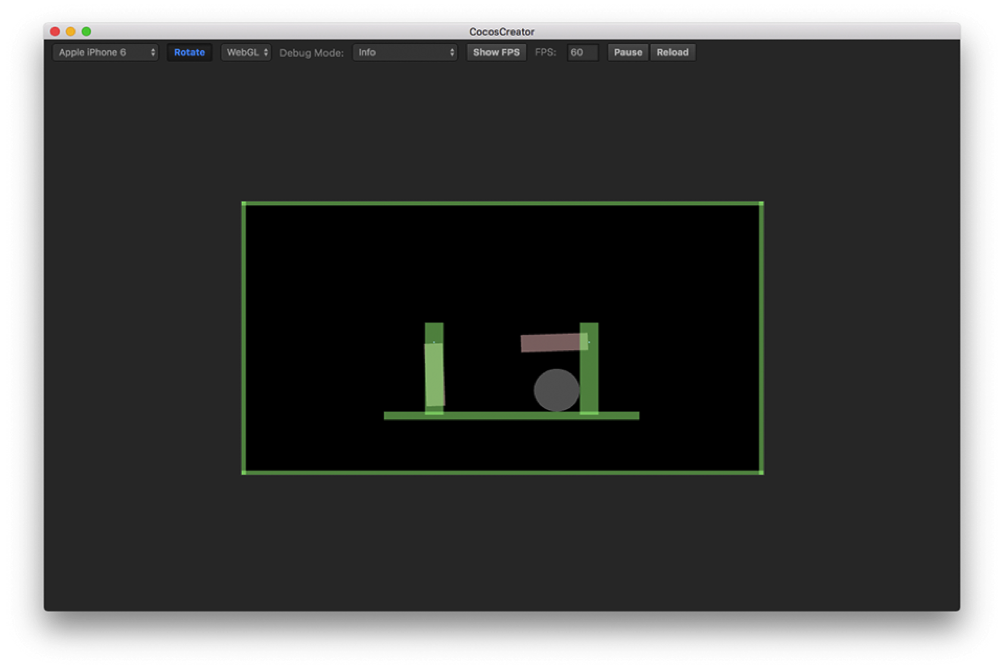Click the CocosCreator window title
This screenshot has width=1005, height=670.
coord(502,31)
